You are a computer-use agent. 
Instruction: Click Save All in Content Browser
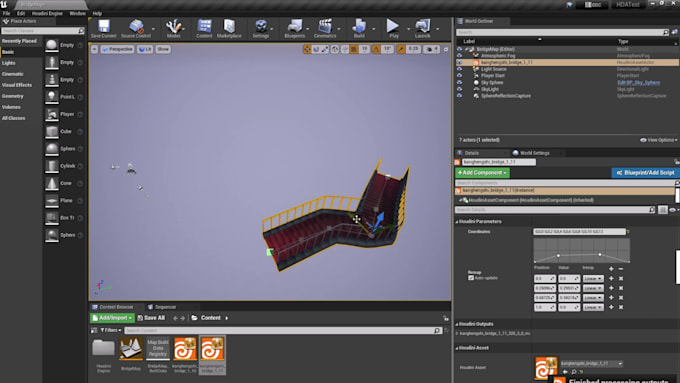point(151,318)
